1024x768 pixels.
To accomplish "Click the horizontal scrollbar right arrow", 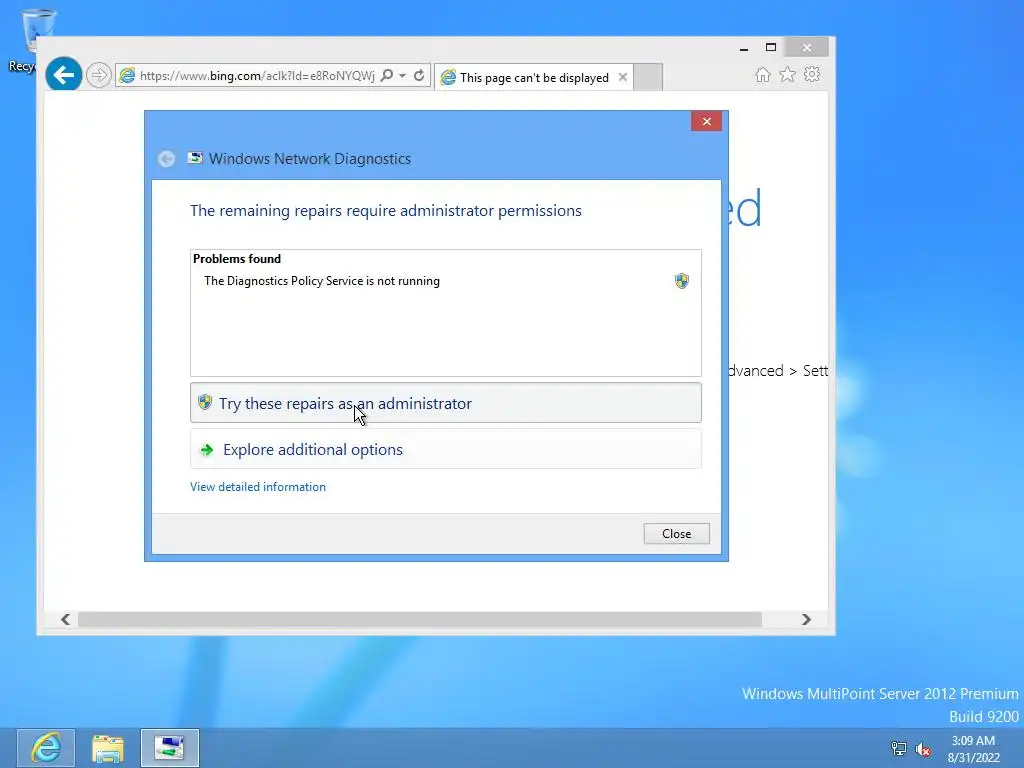I will (806, 619).
